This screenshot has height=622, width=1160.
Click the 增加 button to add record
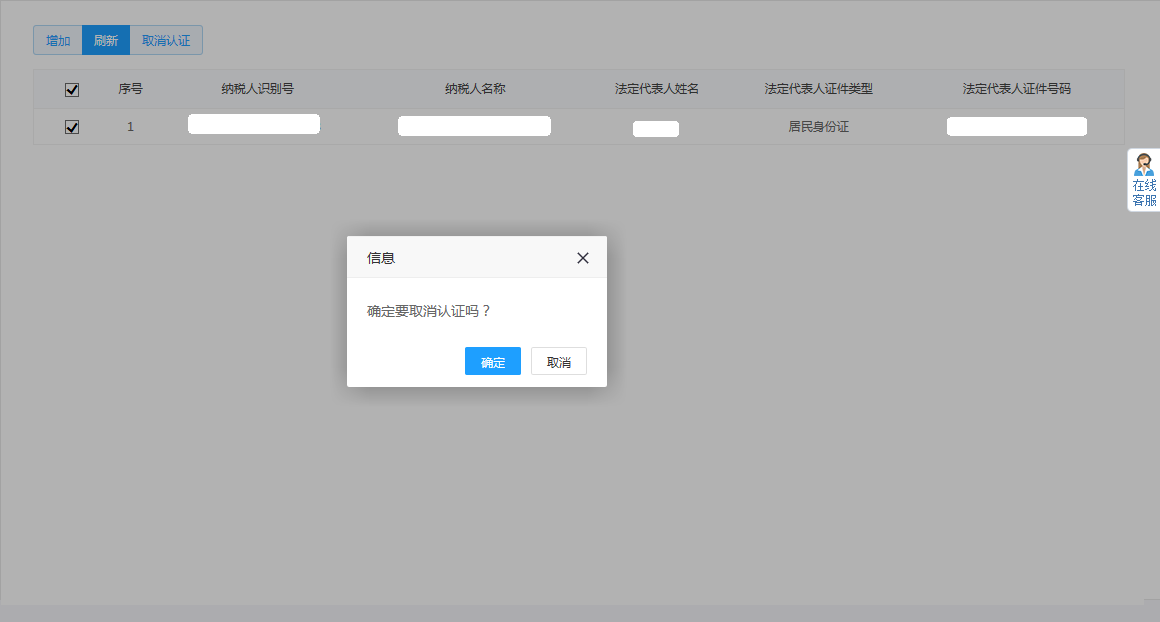56,40
